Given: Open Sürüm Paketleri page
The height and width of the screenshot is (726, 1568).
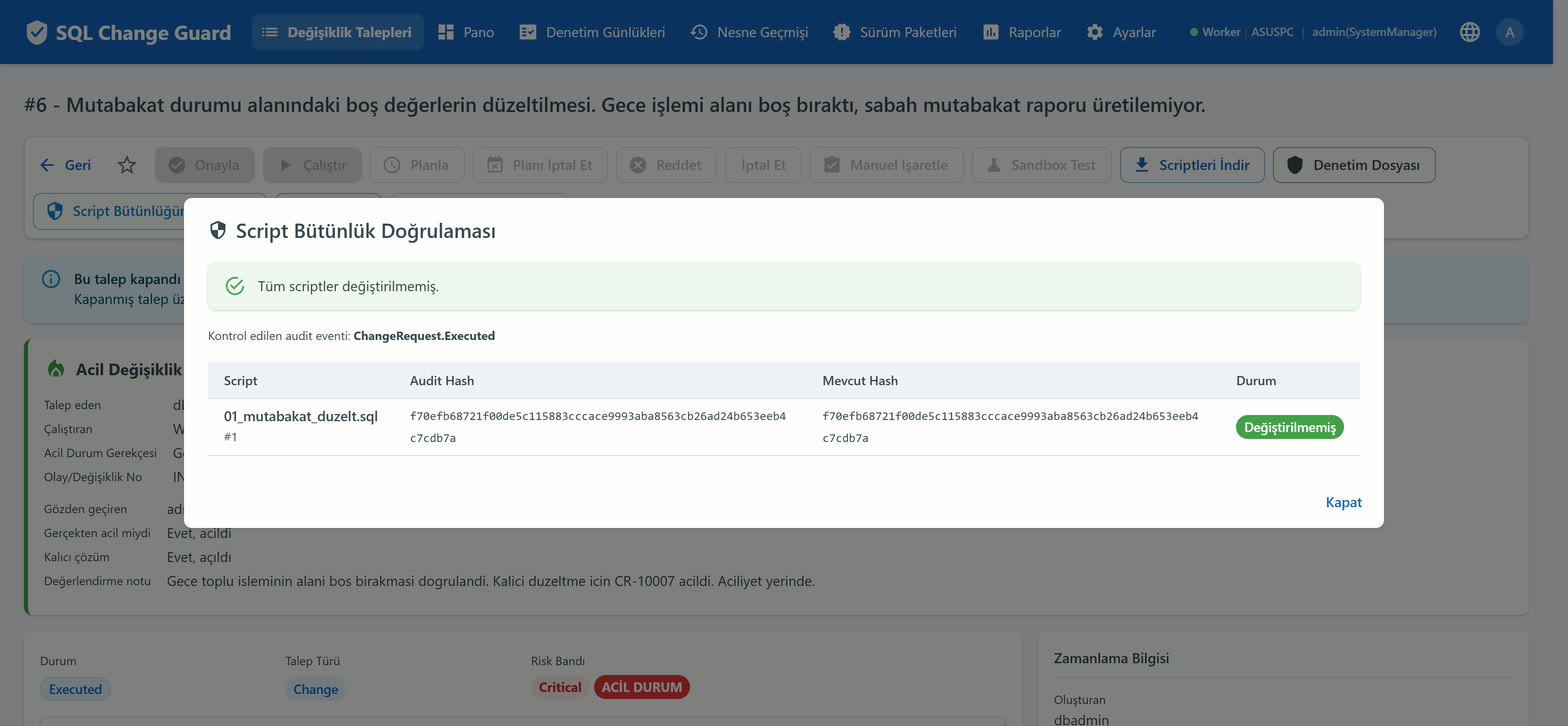Looking at the screenshot, I should (895, 32).
